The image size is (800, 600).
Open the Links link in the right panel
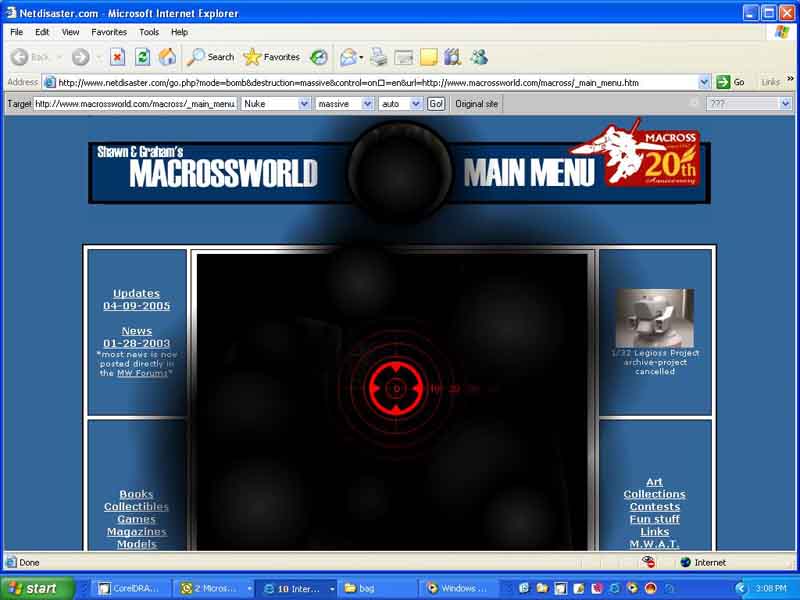point(654,532)
